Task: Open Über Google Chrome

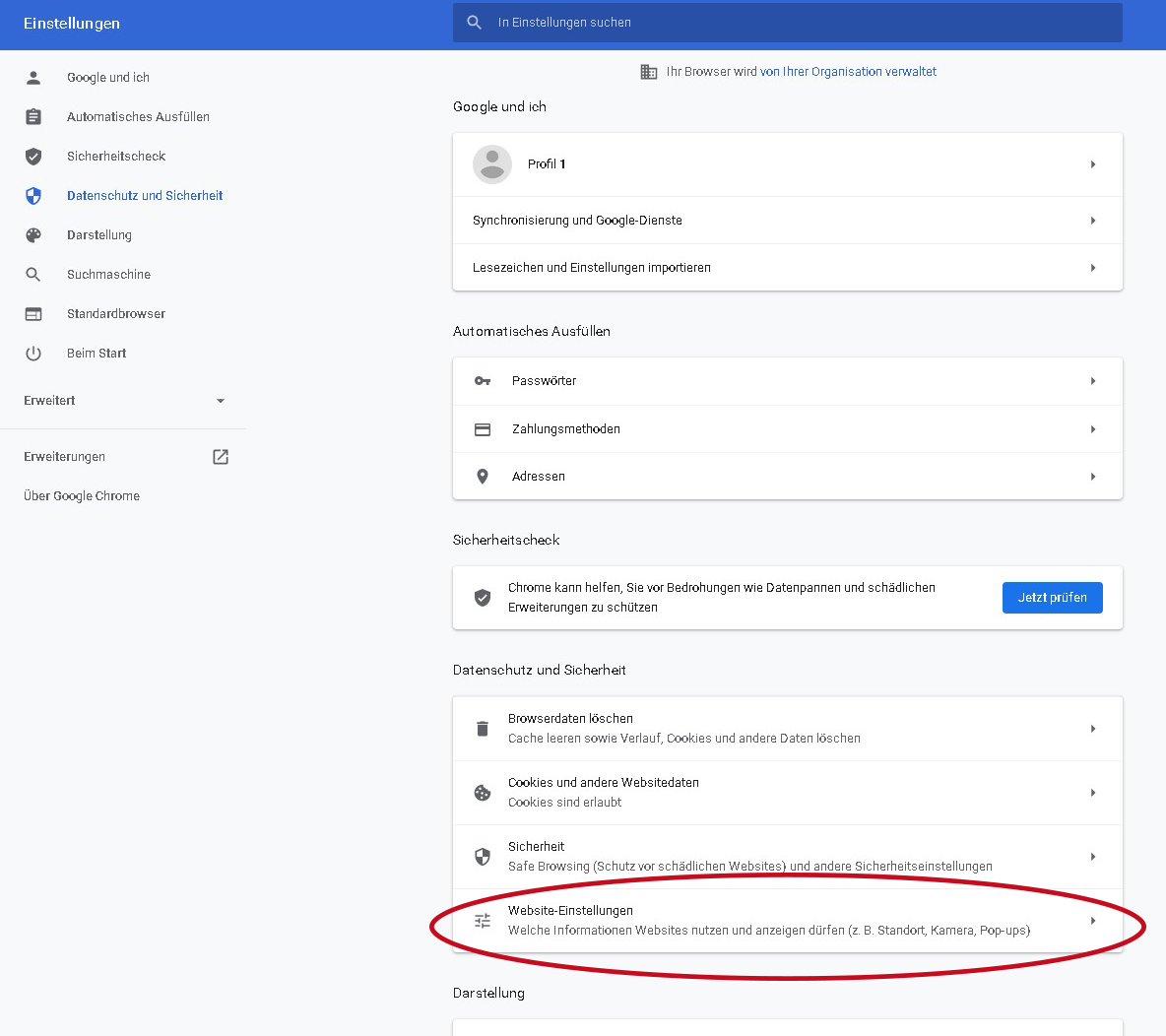Action: tap(82, 496)
